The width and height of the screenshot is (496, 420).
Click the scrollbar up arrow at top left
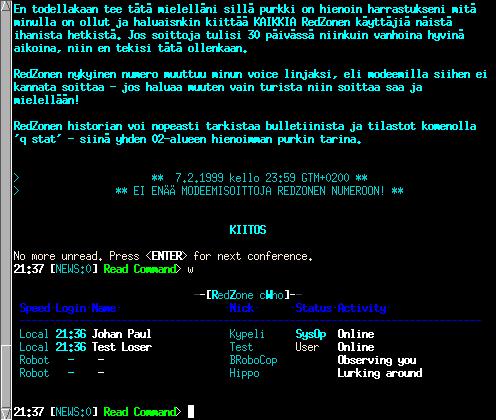[x=6, y=5]
